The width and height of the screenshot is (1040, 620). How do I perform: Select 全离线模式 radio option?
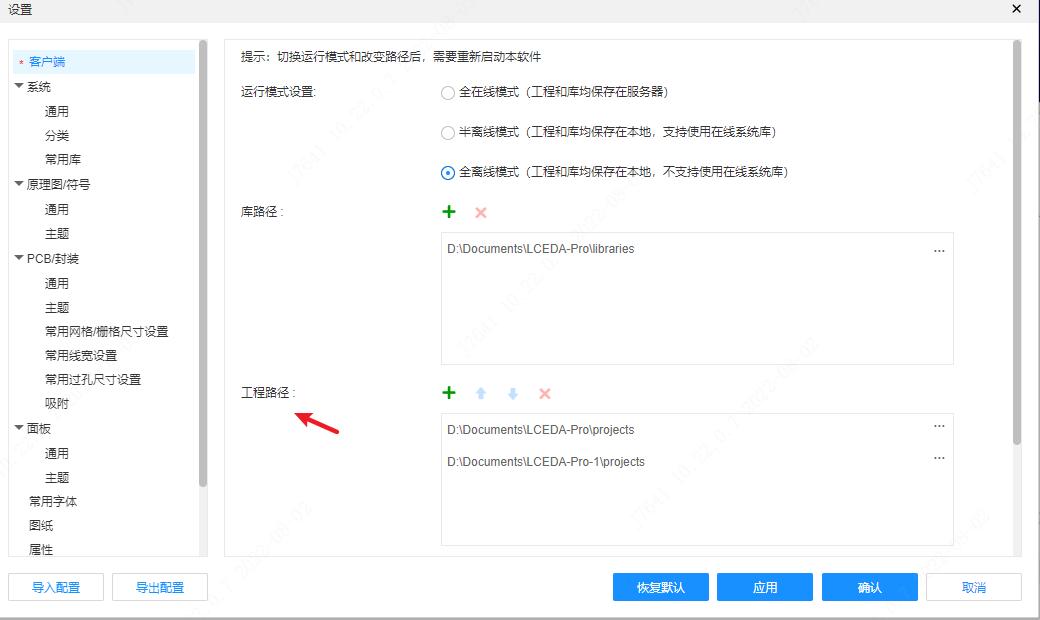[x=448, y=172]
